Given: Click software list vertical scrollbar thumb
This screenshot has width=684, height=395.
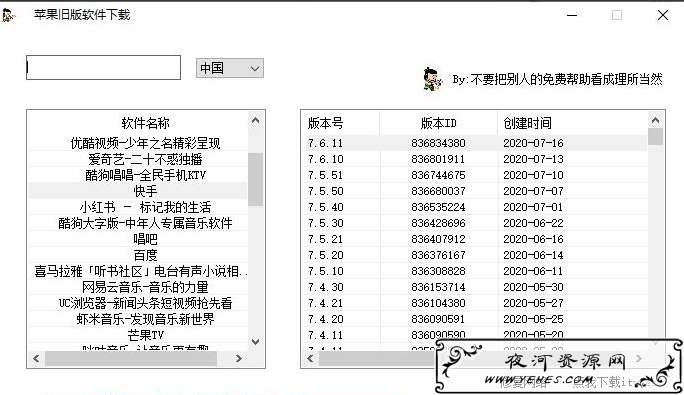Looking at the screenshot, I should 256,179.
